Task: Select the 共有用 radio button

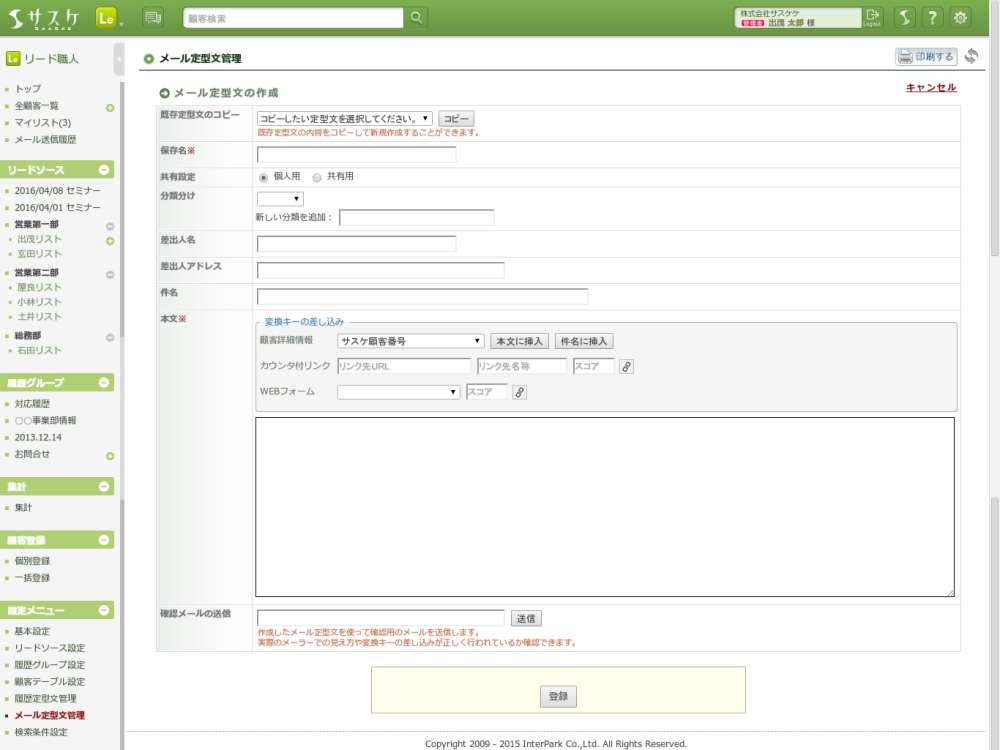Action: click(x=317, y=177)
